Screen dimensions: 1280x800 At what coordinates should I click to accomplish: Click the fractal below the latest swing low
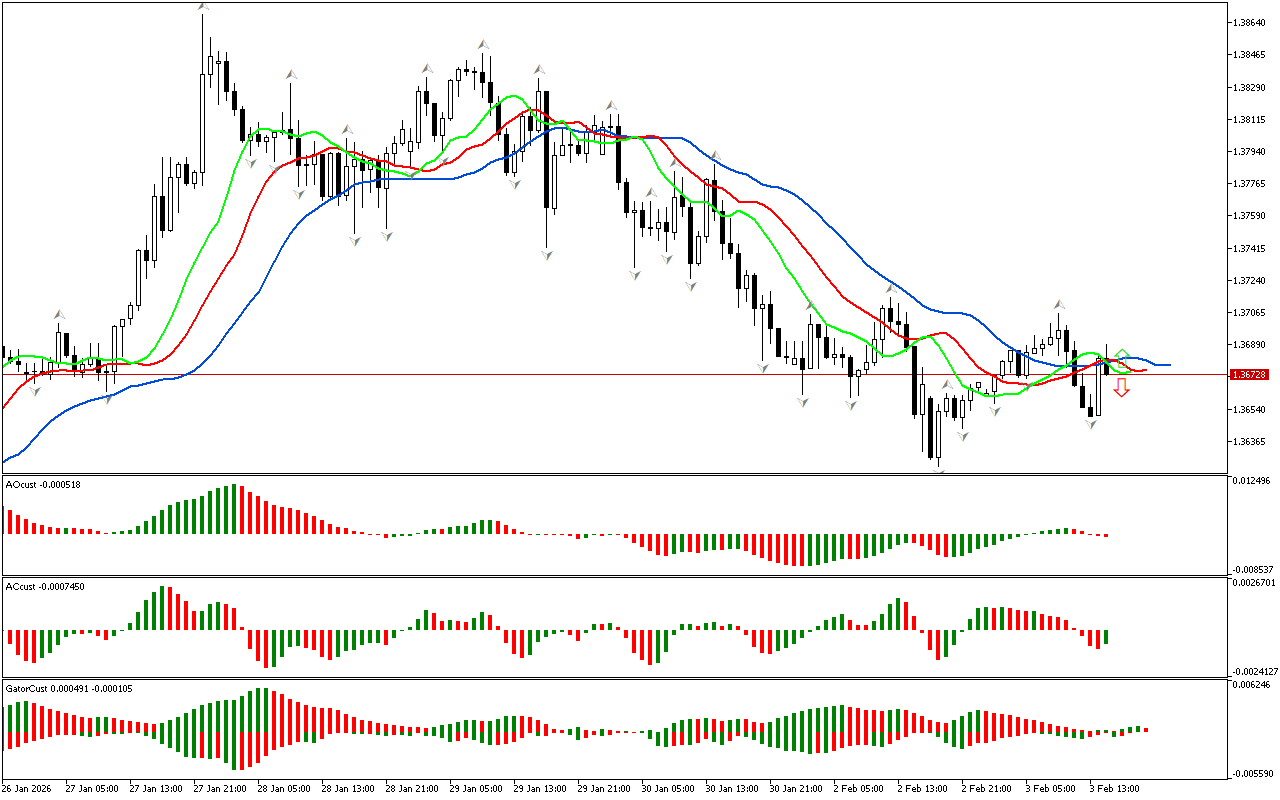(x=1092, y=425)
